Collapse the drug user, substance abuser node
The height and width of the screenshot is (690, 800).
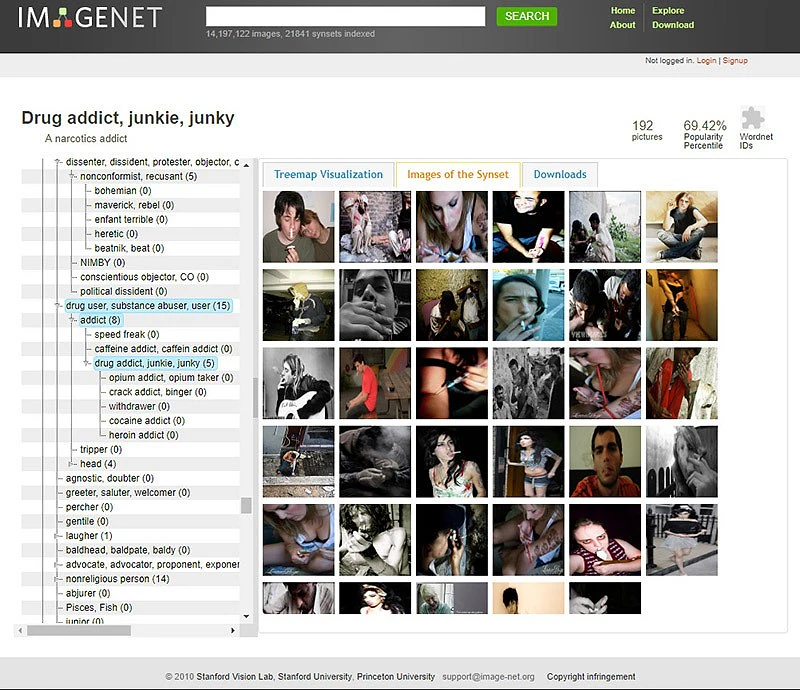coord(57,306)
